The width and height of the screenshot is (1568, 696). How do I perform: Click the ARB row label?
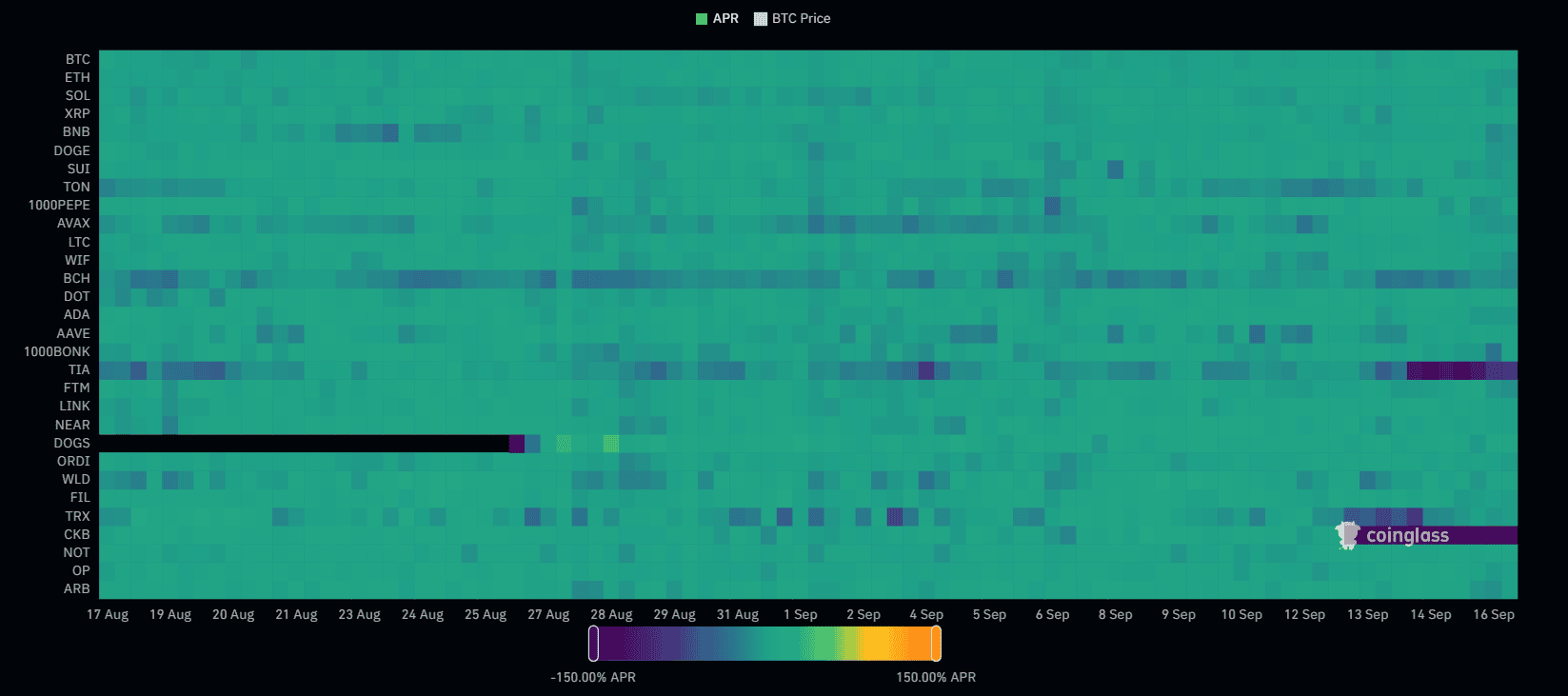(x=77, y=588)
